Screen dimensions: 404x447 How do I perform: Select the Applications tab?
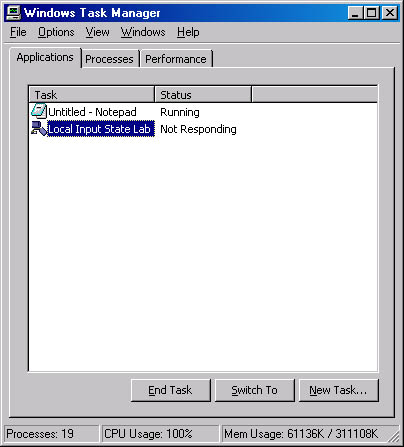click(45, 58)
